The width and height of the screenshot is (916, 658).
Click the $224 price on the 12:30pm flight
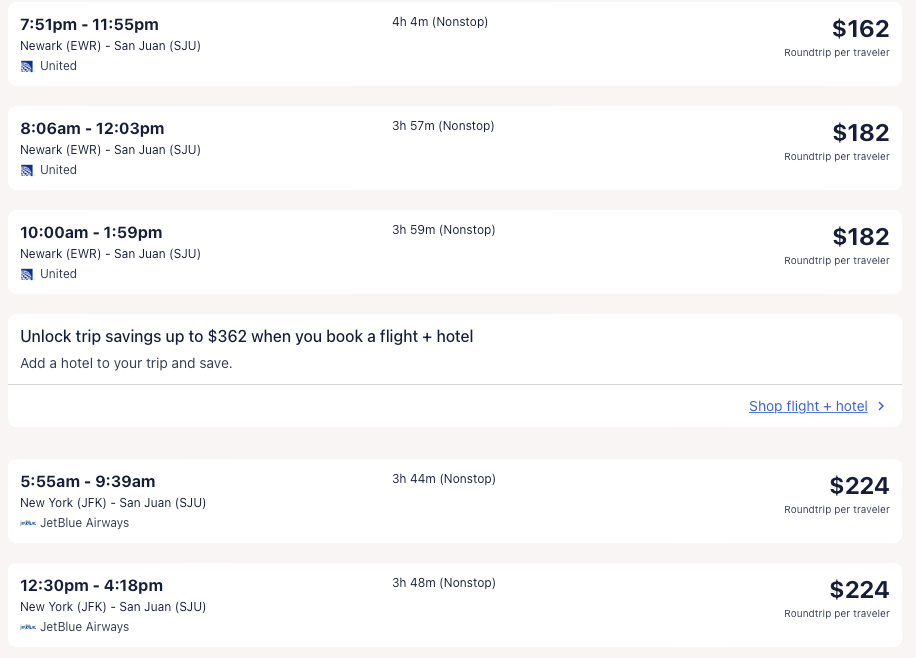click(859, 590)
